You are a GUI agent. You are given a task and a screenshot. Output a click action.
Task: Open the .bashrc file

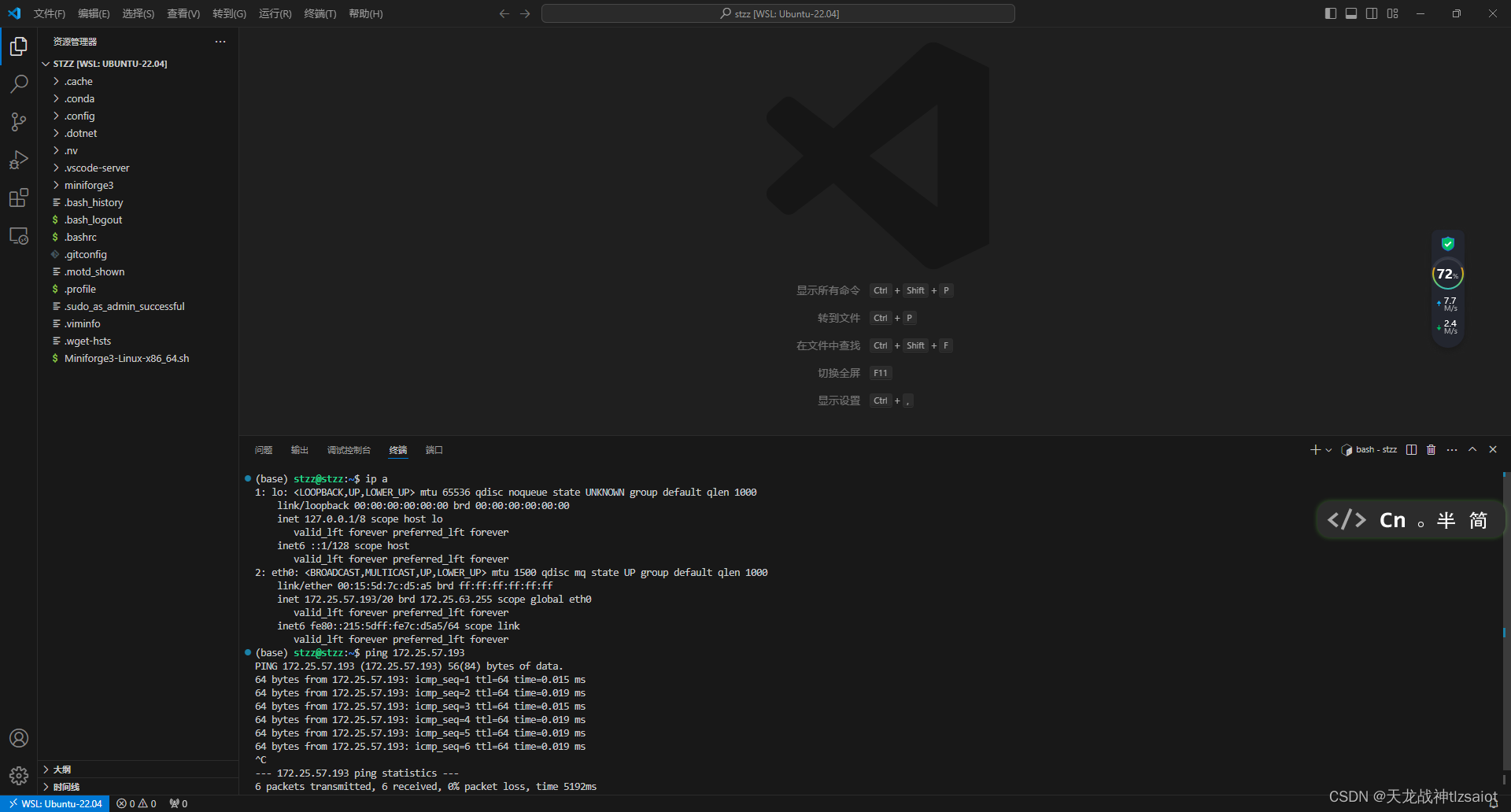coord(139,237)
